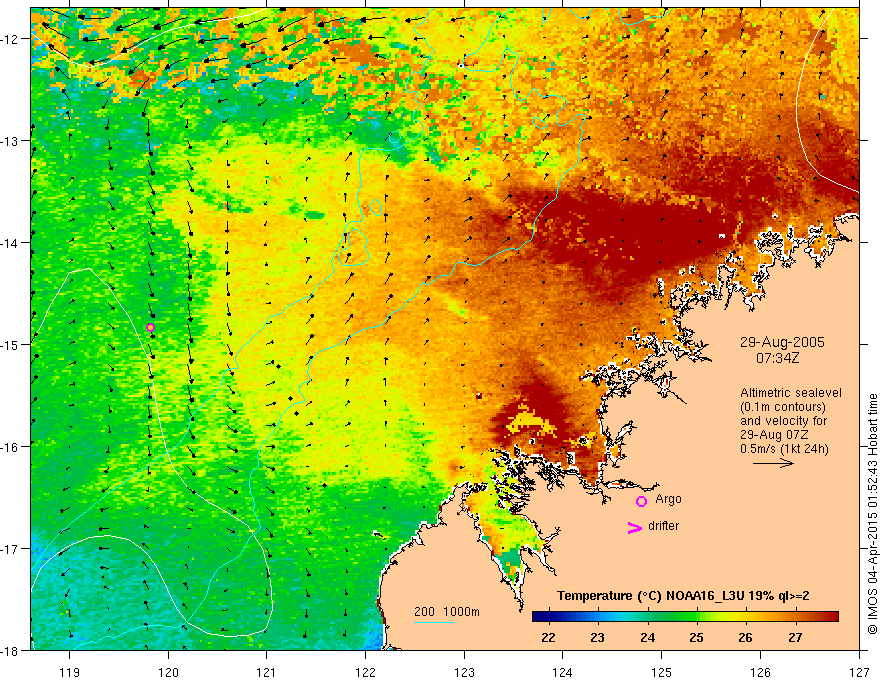Image resolution: width=880 pixels, height=680 pixels.
Task: Click the '0.5m/s (1kt 24h)' text
Action: point(784,448)
